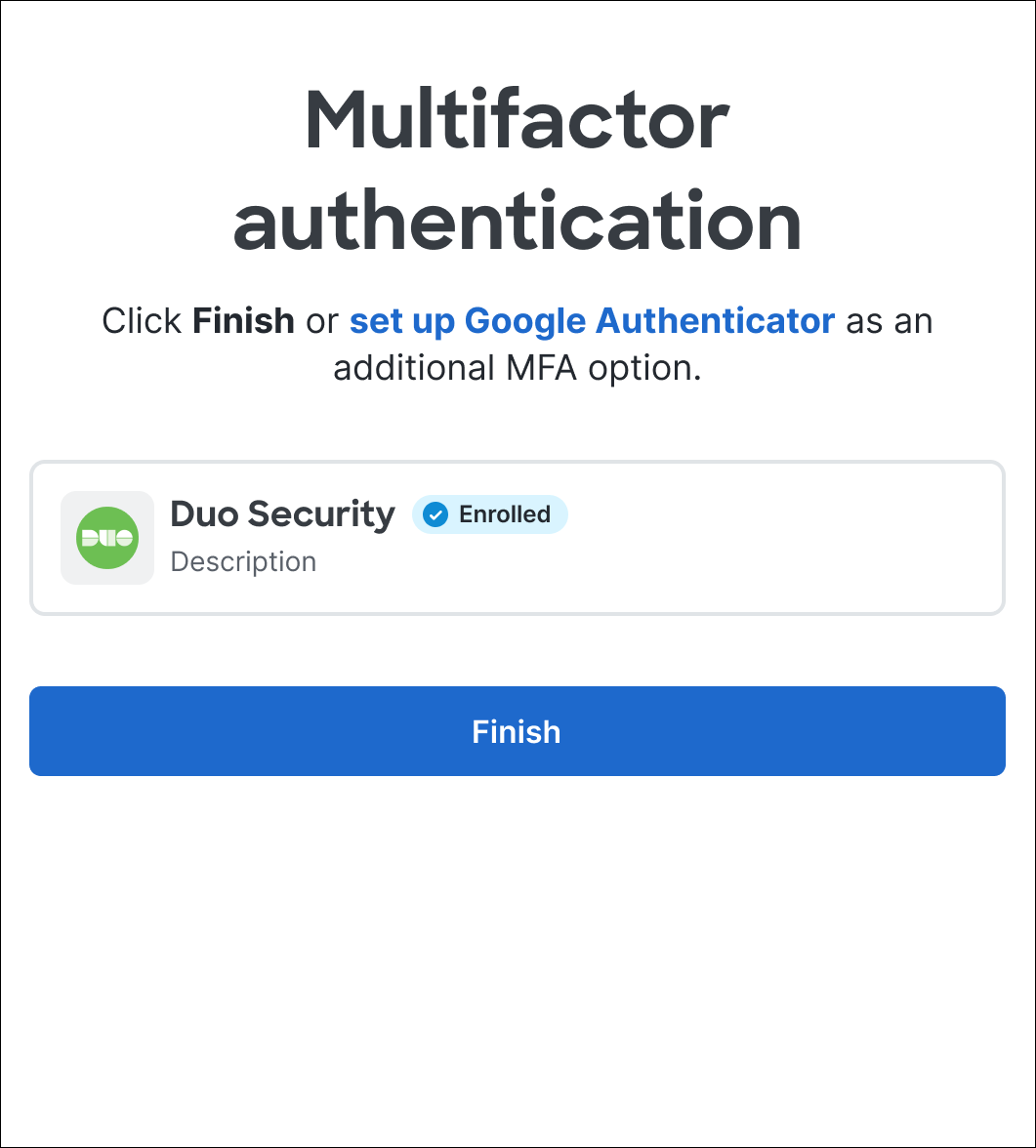
Task: Click the word 'Enrolled' in the badge
Action: tap(505, 514)
